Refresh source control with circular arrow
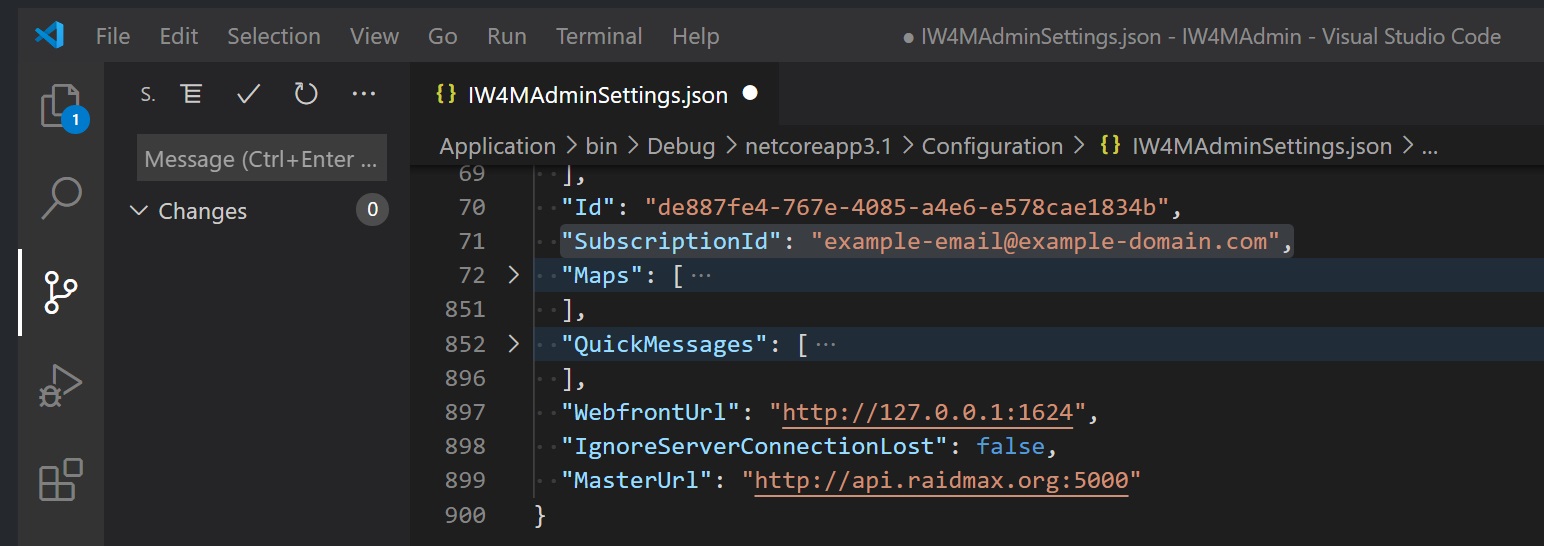The image size is (1544, 546). click(x=306, y=94)
